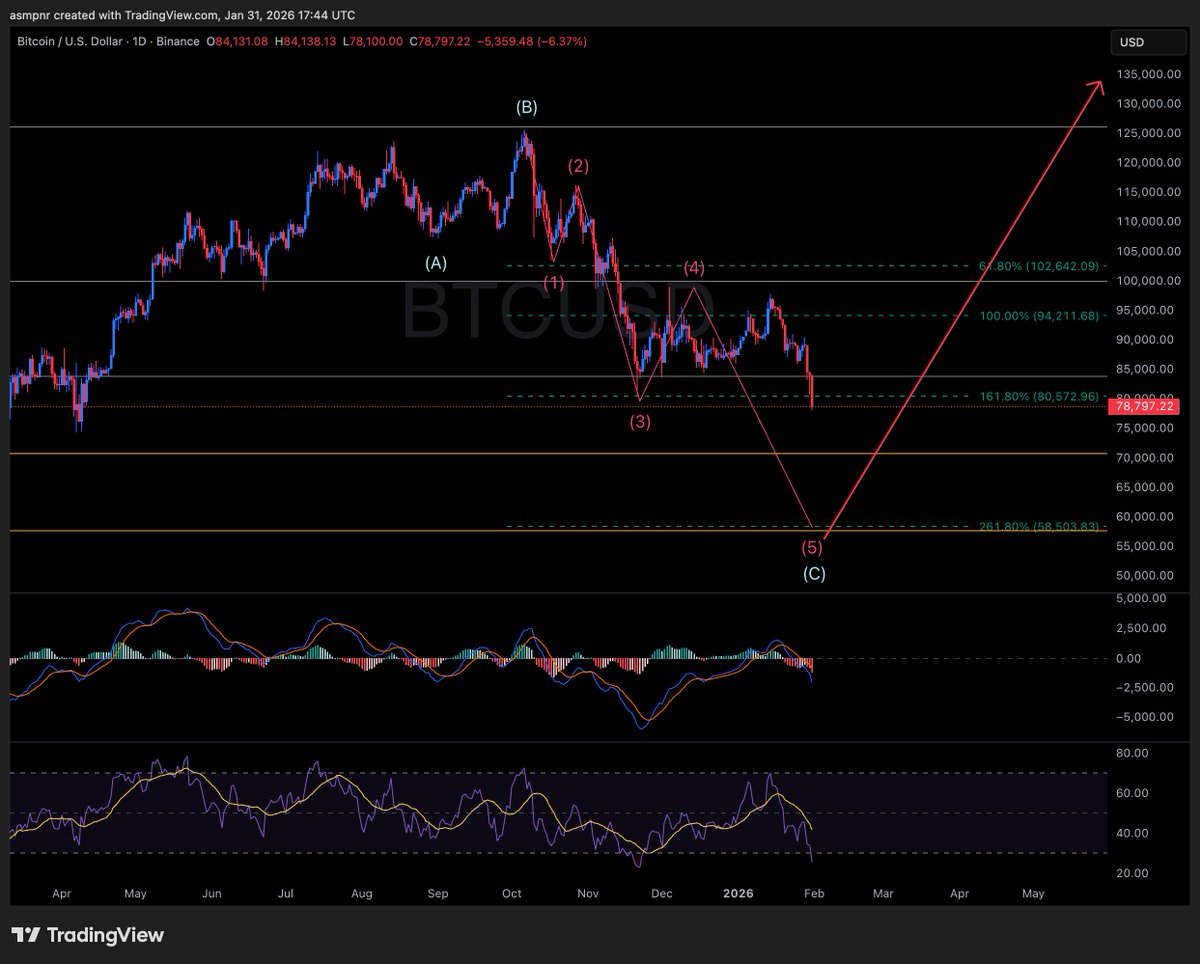Click the Oct label on time axis
Image resolution: width=1200 pixels, height=964 pixels.
[x=512, y=893]
